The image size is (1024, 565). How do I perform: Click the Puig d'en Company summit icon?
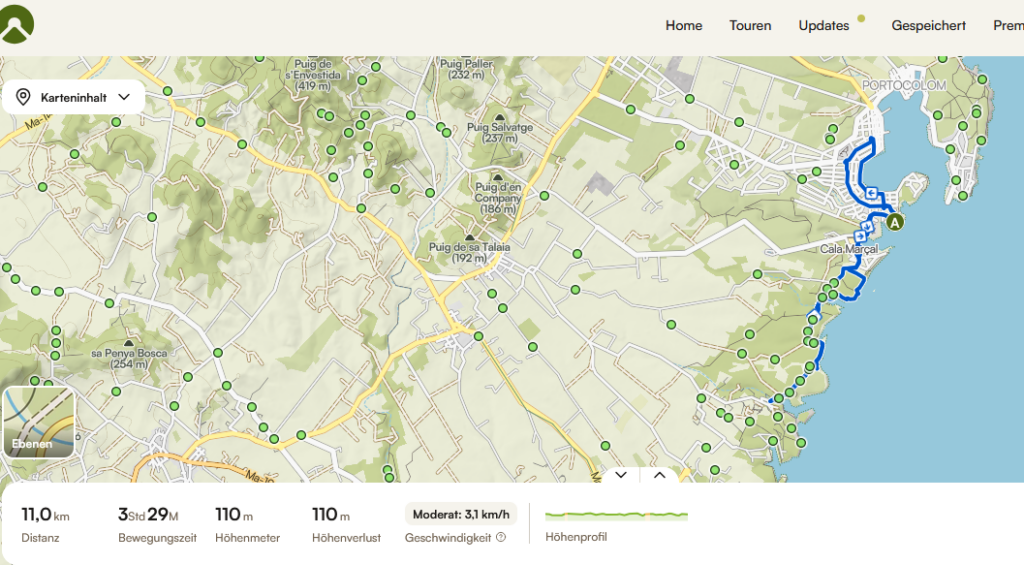pos(497,176)
